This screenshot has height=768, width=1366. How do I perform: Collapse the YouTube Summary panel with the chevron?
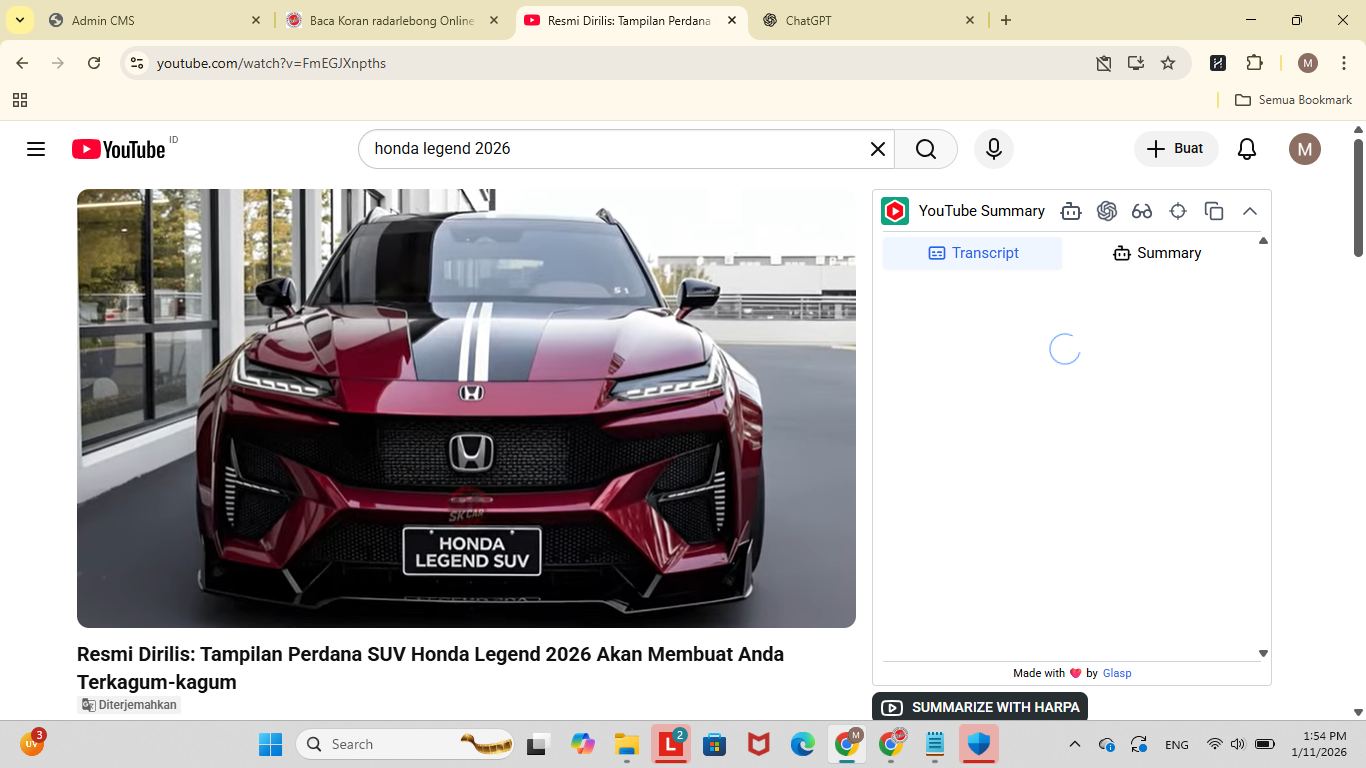(x=1249, y=211)
